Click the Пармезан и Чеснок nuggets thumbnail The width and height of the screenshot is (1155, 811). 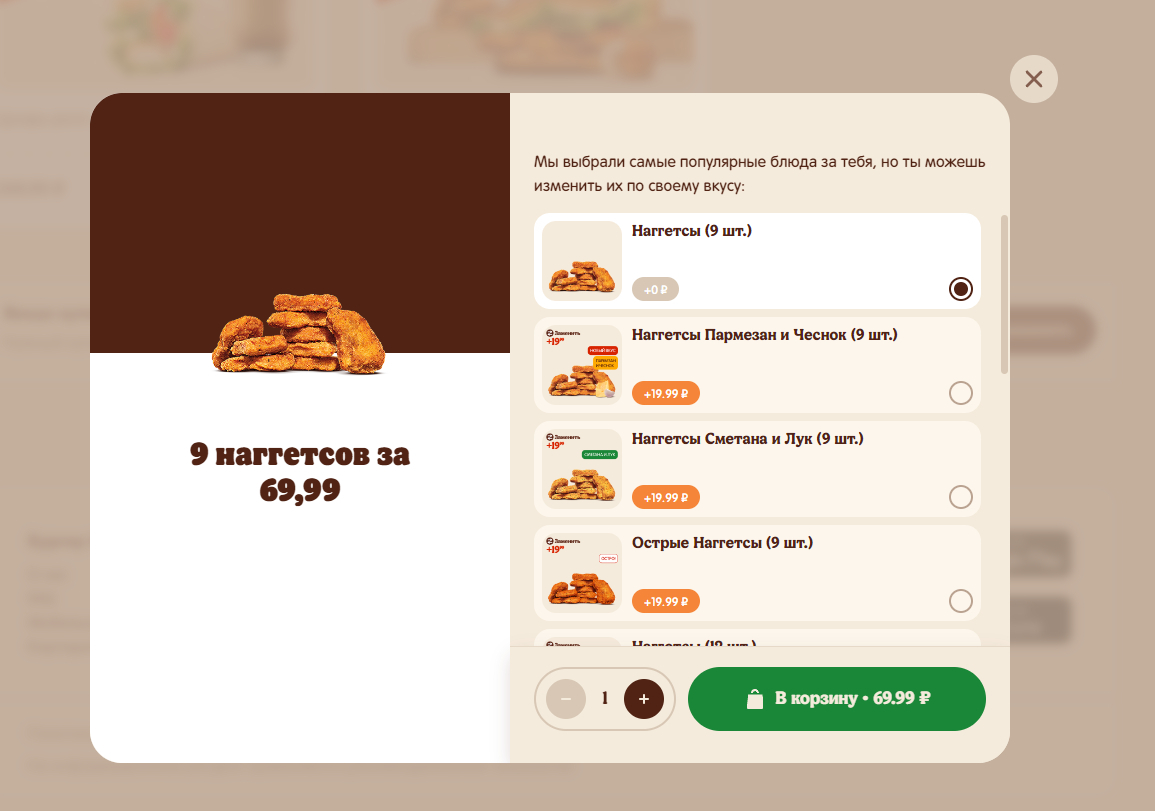(x=582, y=365)
